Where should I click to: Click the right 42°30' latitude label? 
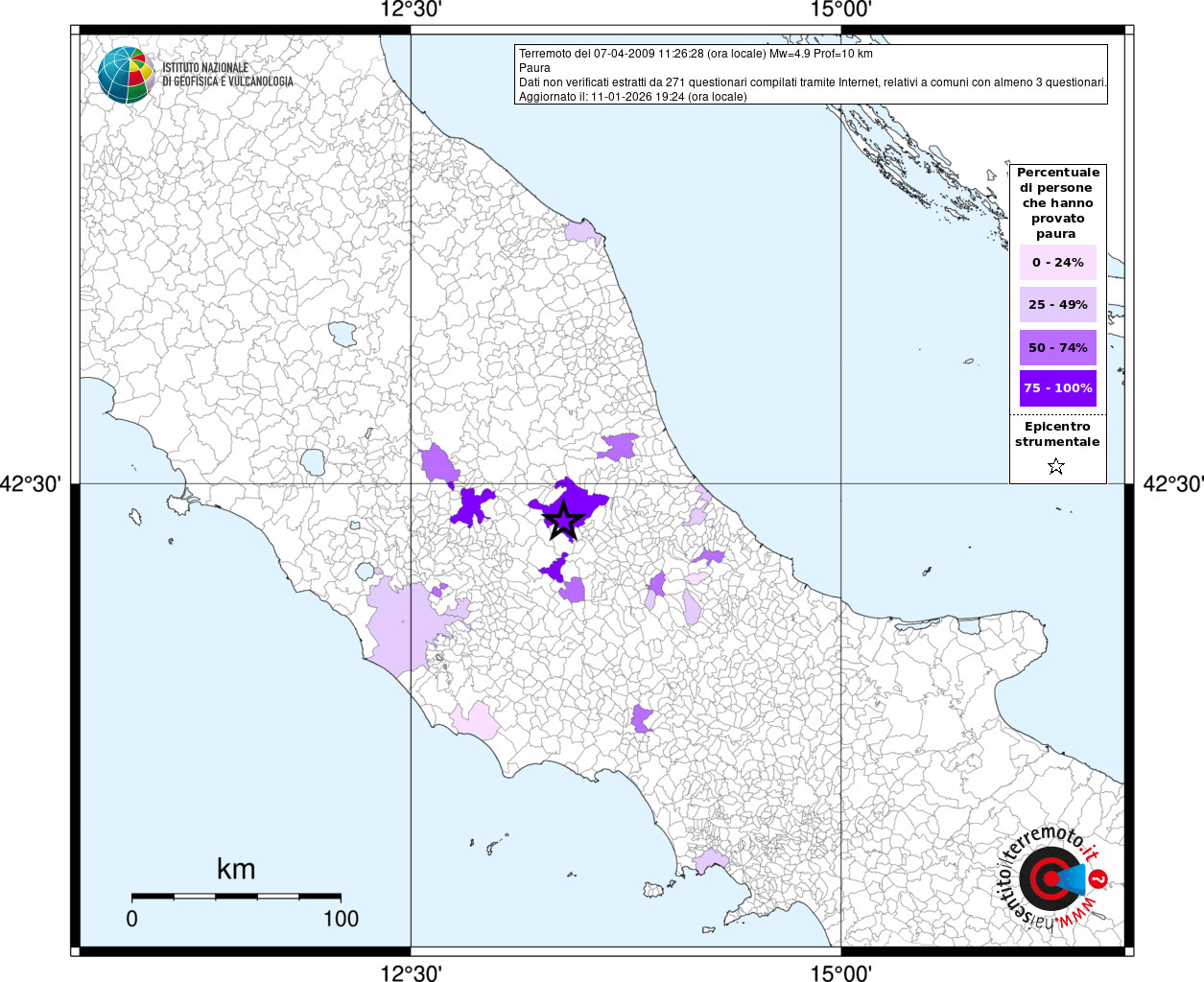pyautogui.click(x=1172, y=483)
